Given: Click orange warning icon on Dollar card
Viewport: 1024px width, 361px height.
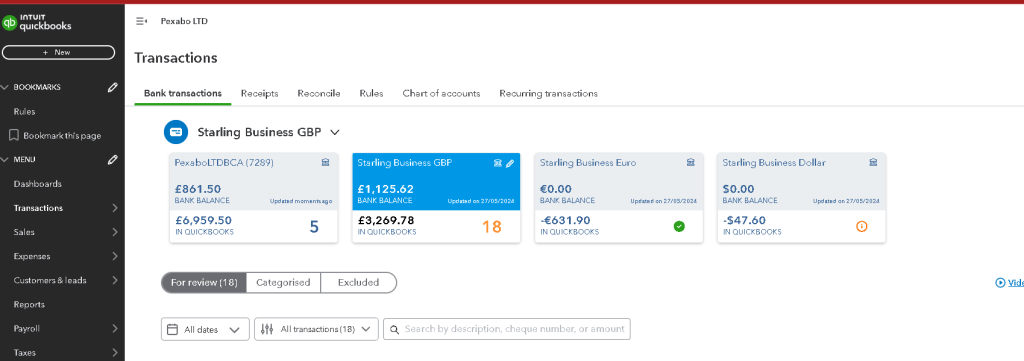Looking at the screenshot, I should coord(861,227).
